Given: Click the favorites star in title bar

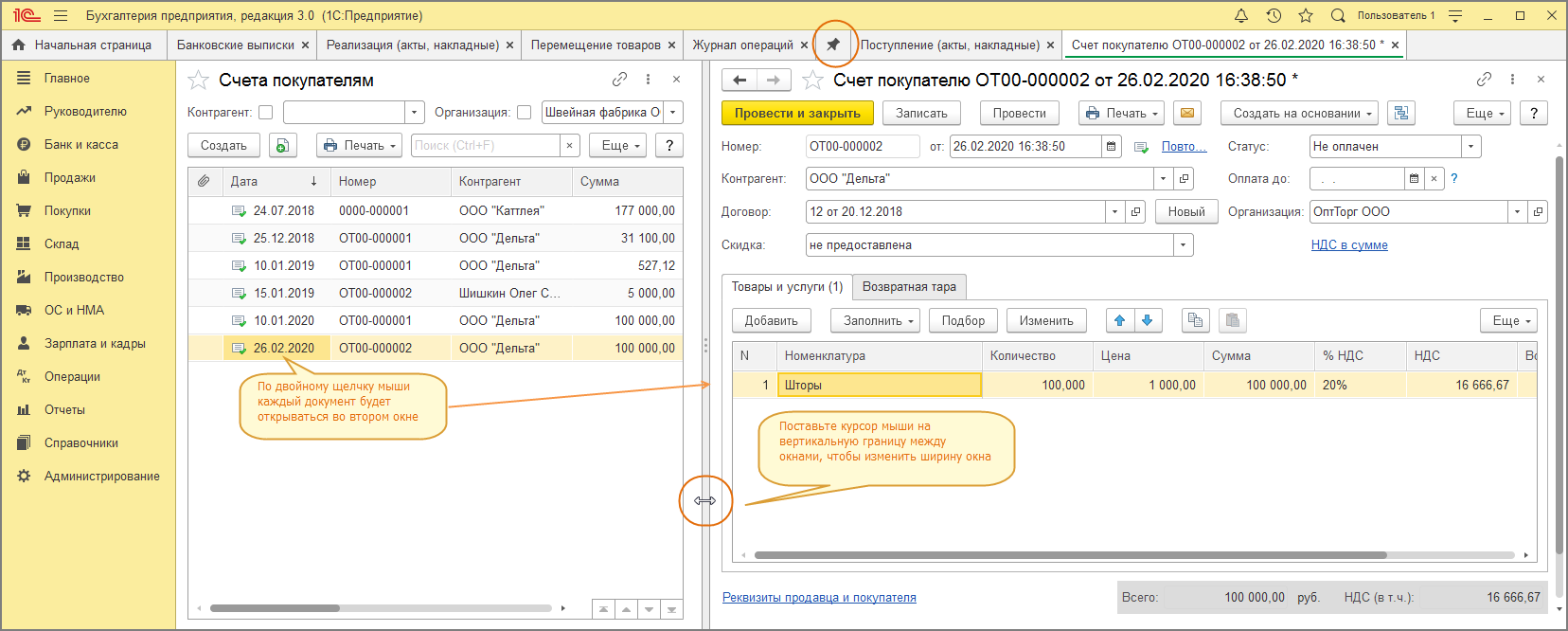Looking at the screenshot, I should [x=1306, y=15].
